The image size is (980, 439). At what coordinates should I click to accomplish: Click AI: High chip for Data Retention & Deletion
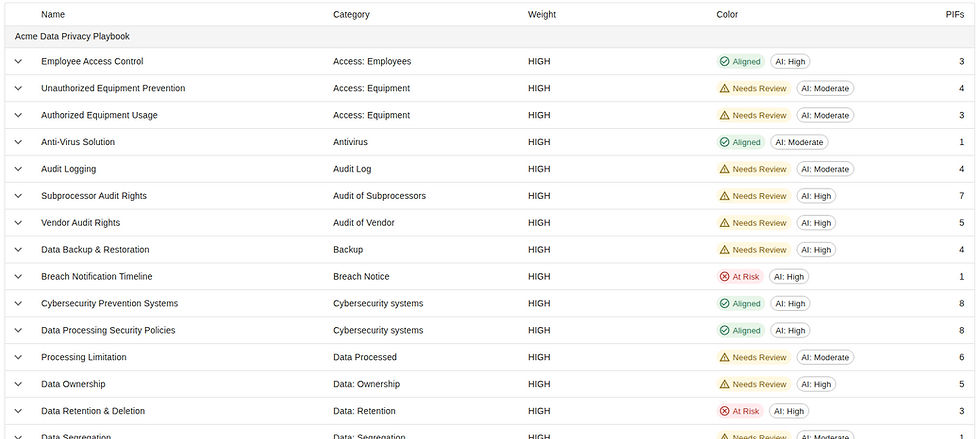(789, 411)
